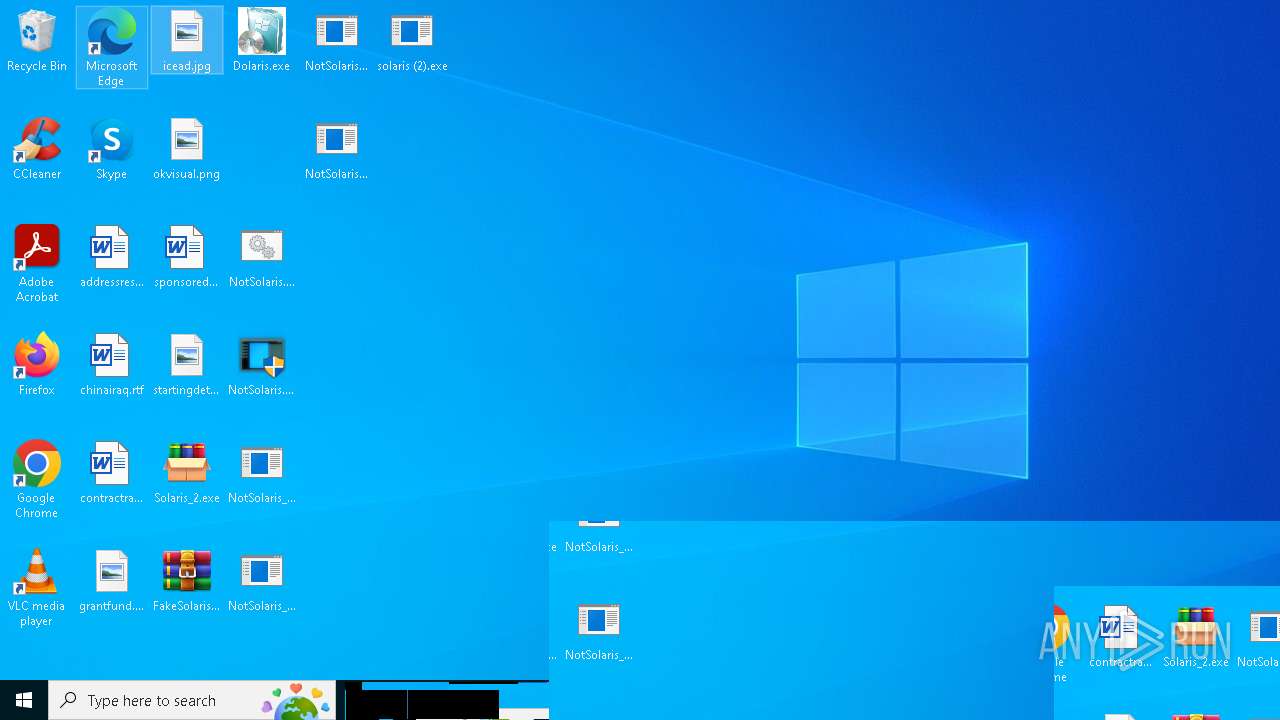
Task: Open the CCleaner shortcut
Action: click(x=37, y=150)
